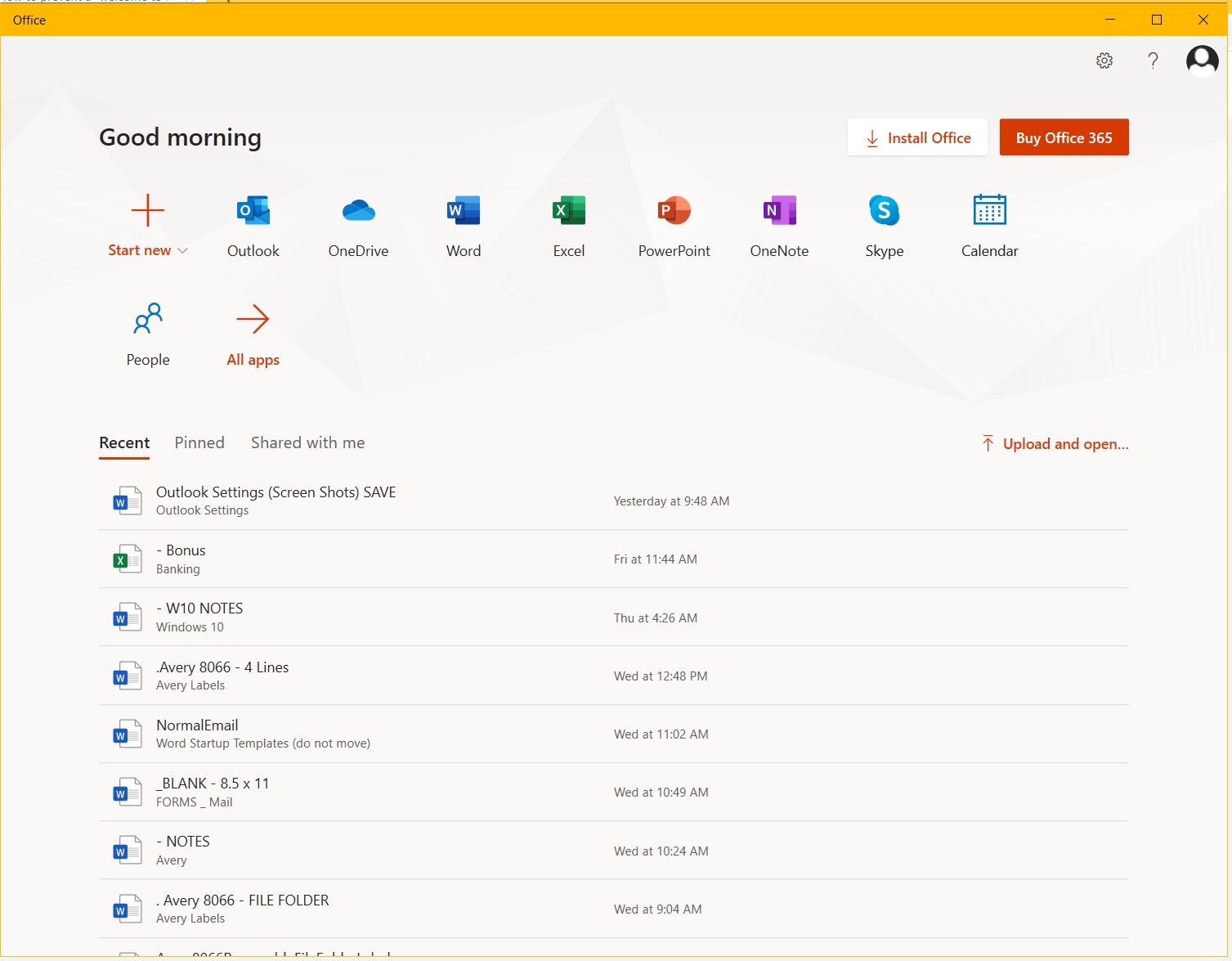Click the All apps arrow icon

(x=253, y=319)
